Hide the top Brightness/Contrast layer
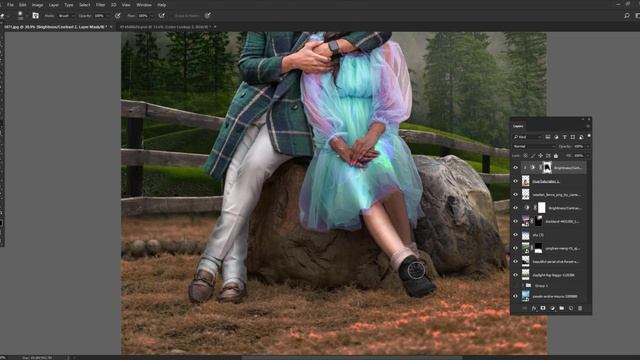640x360 pixels. (516, 168)
